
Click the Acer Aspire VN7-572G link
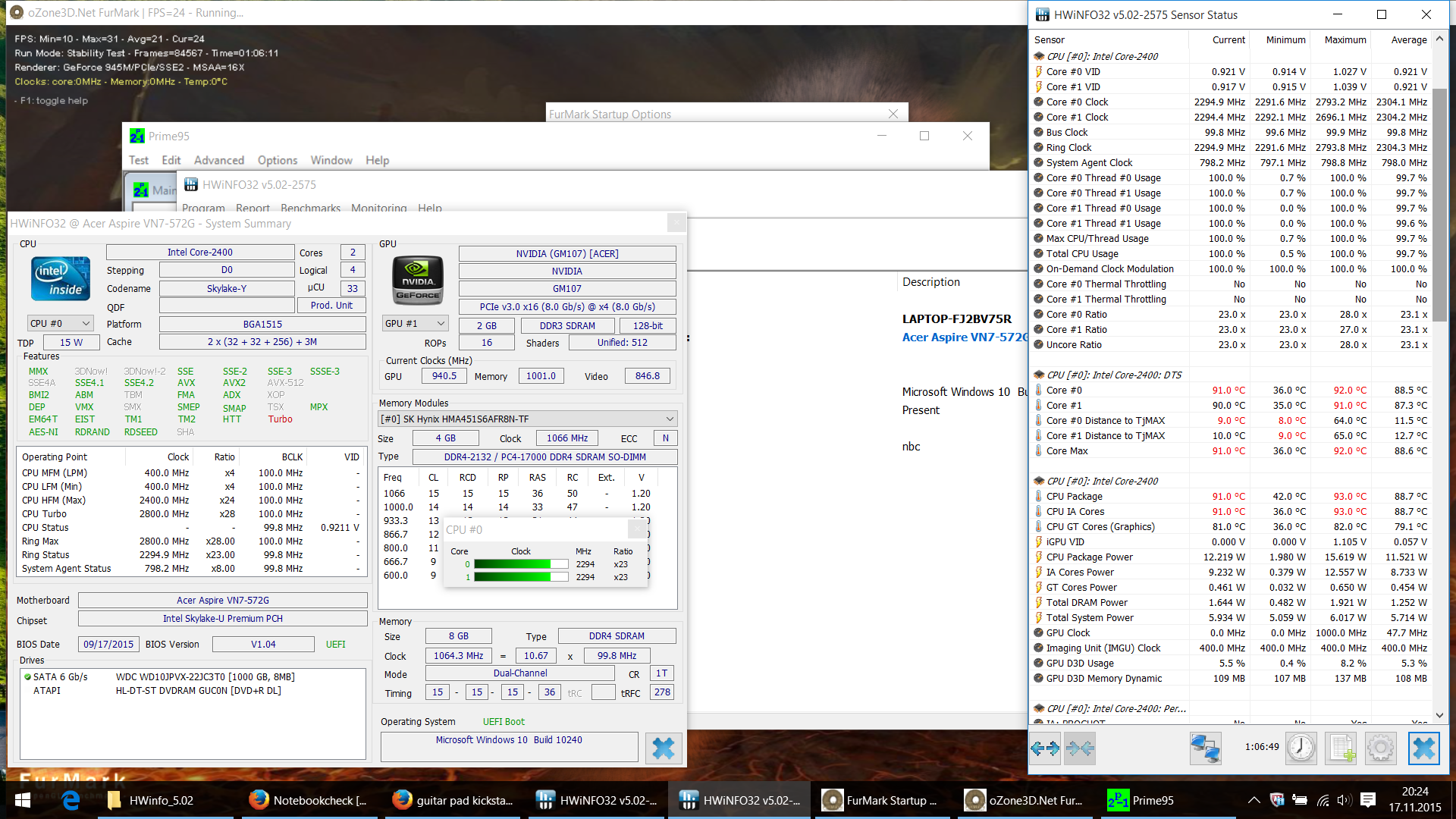964,337
